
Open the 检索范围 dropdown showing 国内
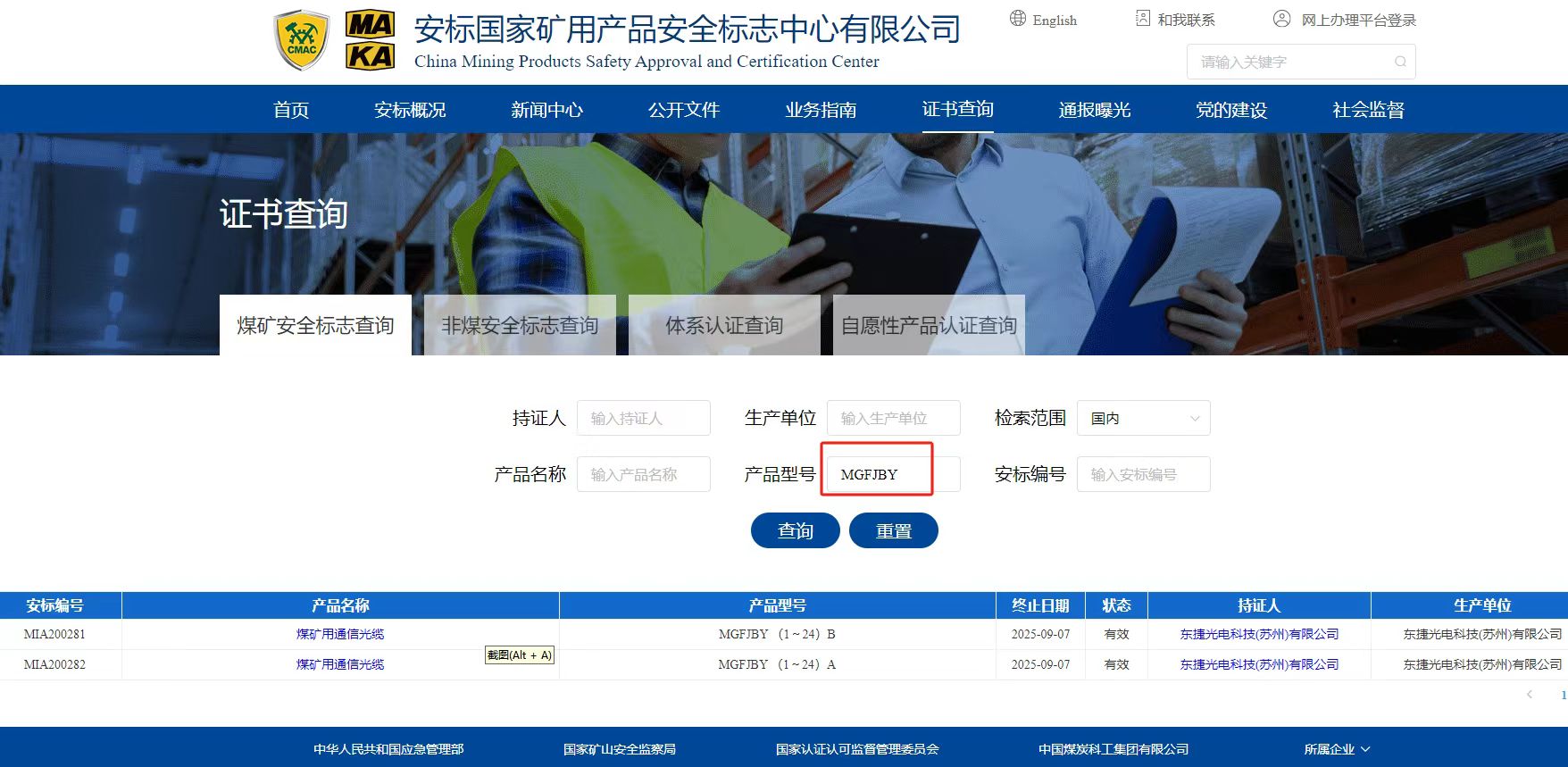coord(1143,418)
